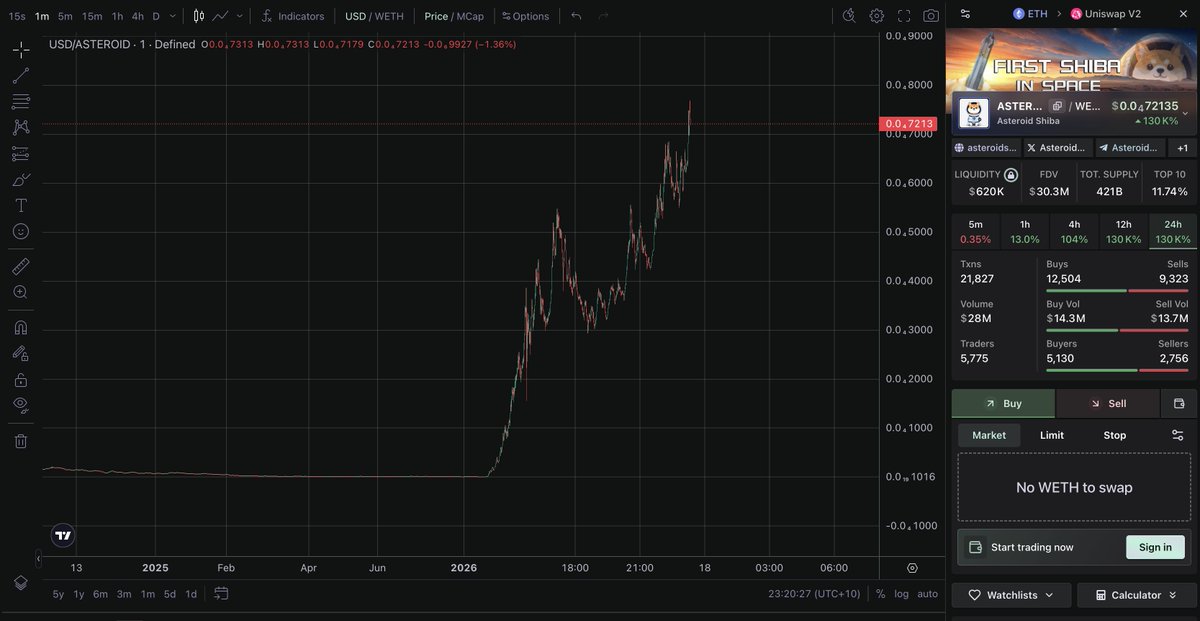This screenshot has height=621, width=1200.
Task: Redo last chart action
Action: [x=603, y=16]
